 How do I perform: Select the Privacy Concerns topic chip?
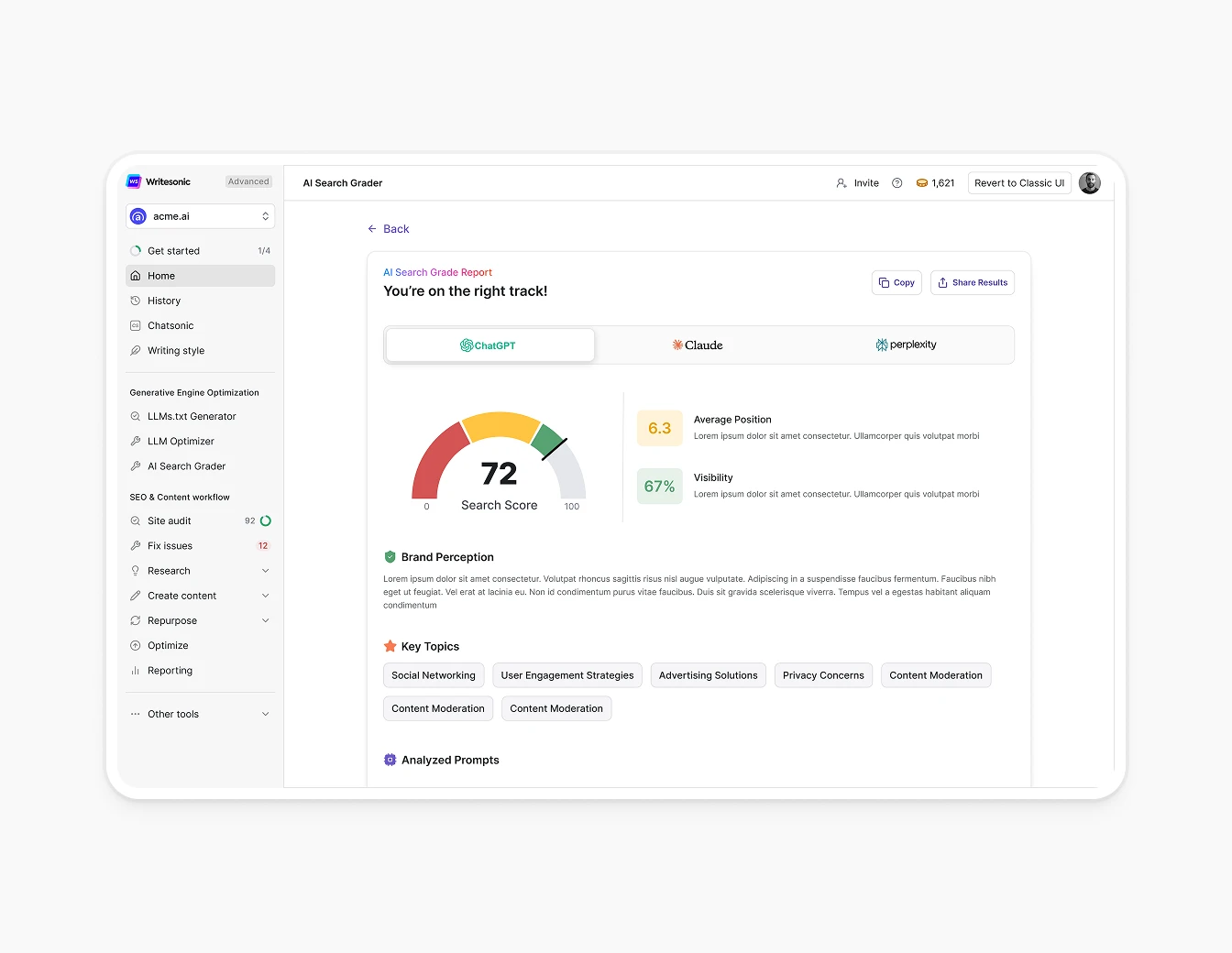(822, 675)
